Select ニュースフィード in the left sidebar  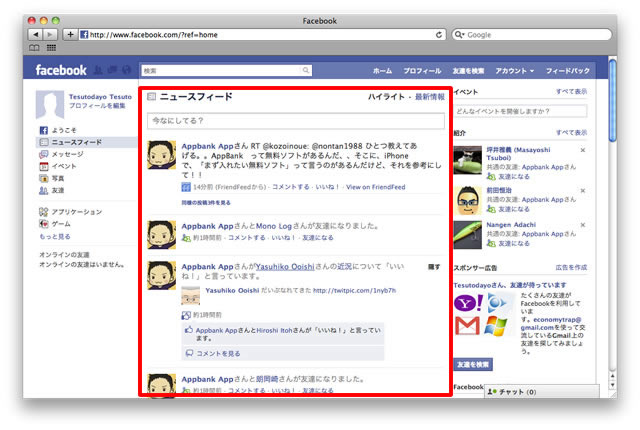[86, 142]
